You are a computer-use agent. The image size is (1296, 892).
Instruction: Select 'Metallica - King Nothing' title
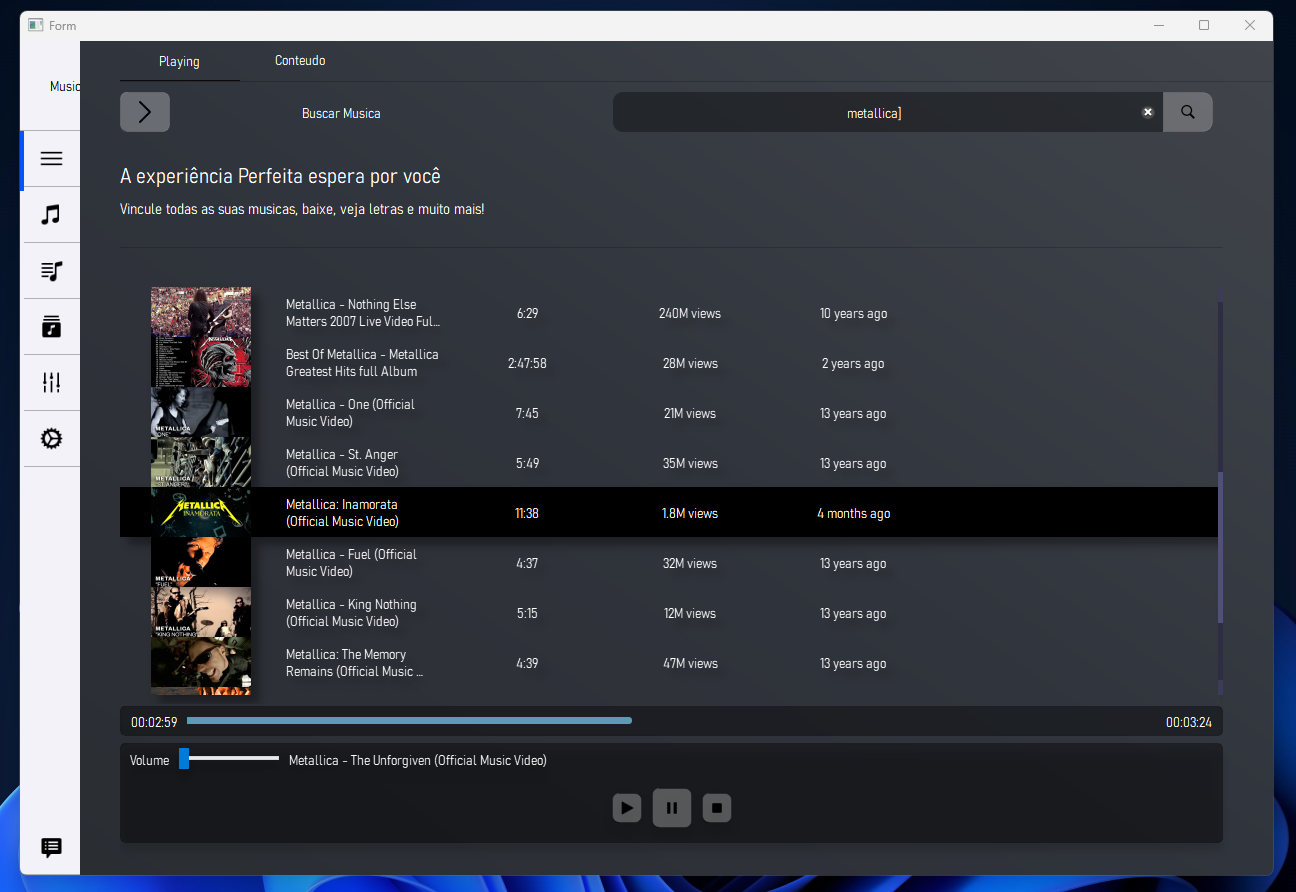tap(351, 613)
